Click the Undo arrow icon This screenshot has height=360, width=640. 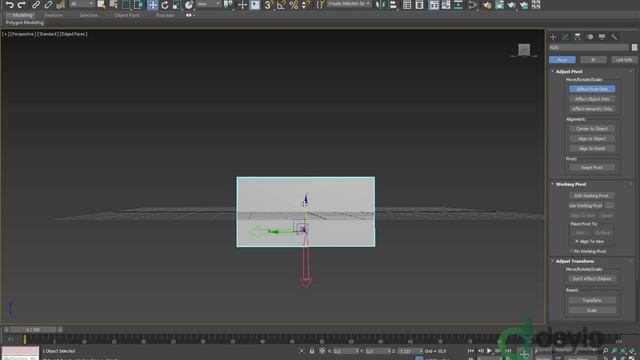(9, 4)
